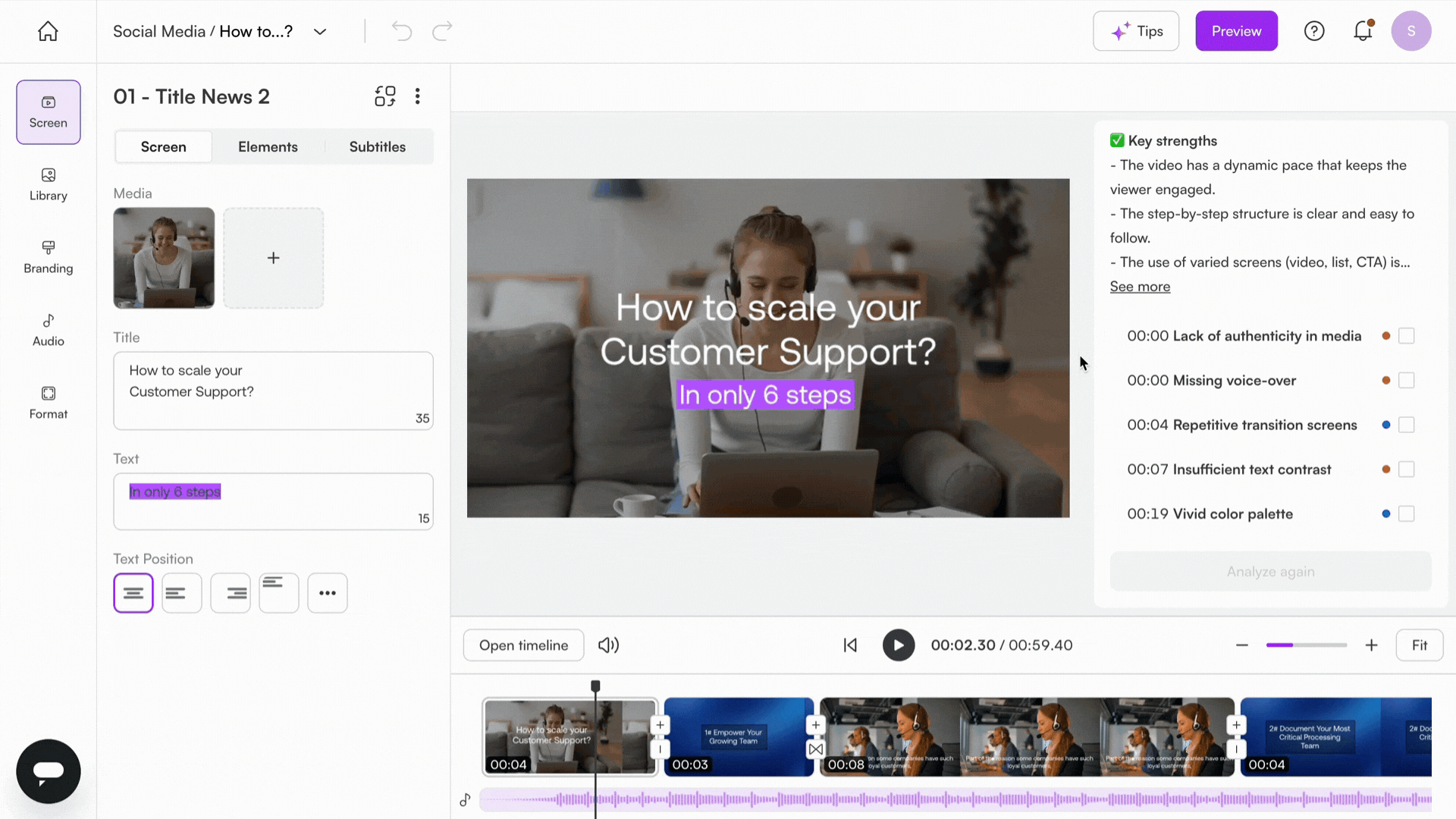
Task: Click the replace screen template icon
Action: [x=385, y=96]
